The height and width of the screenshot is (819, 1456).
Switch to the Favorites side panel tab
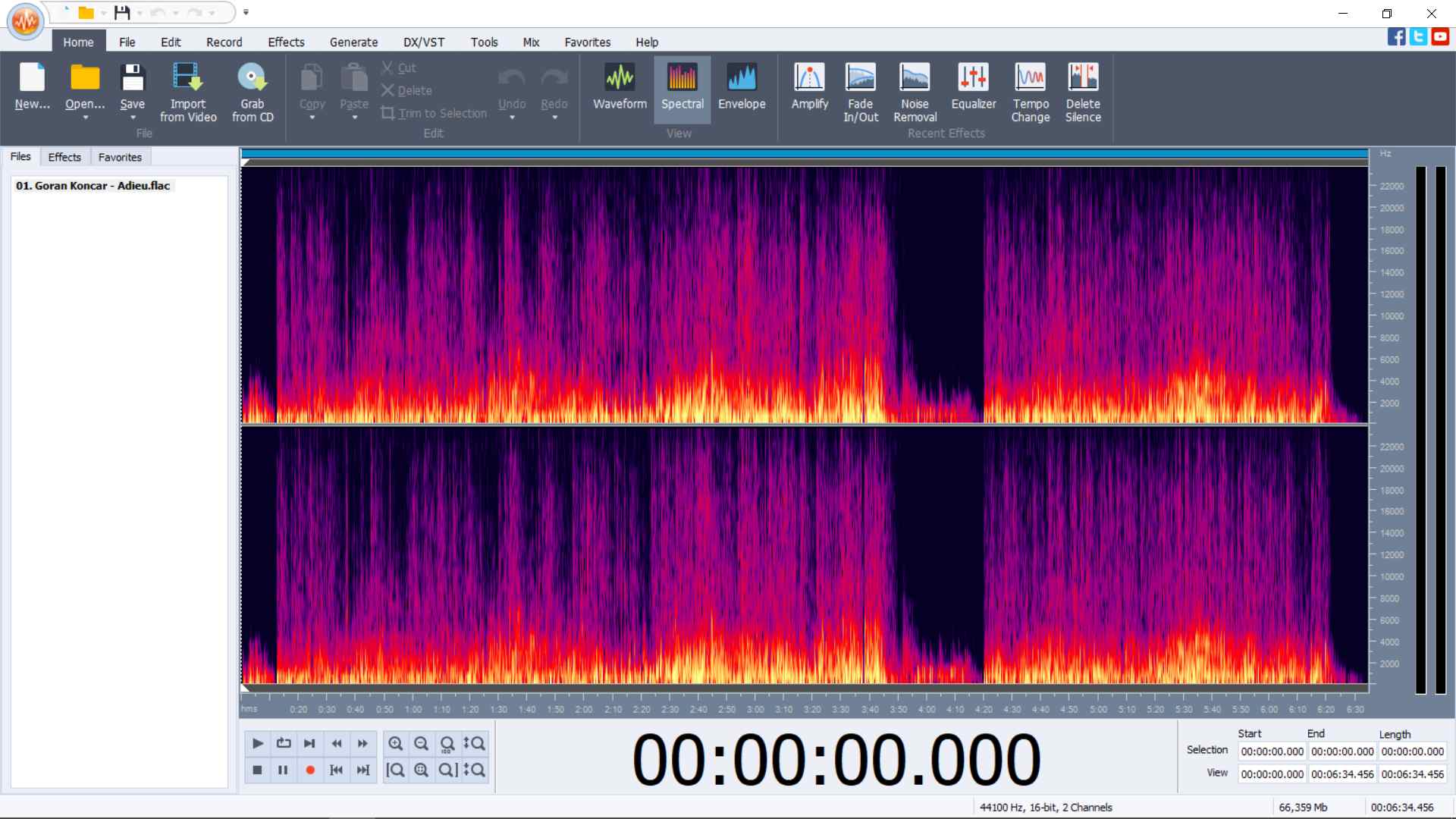click(x=120, y=157)
